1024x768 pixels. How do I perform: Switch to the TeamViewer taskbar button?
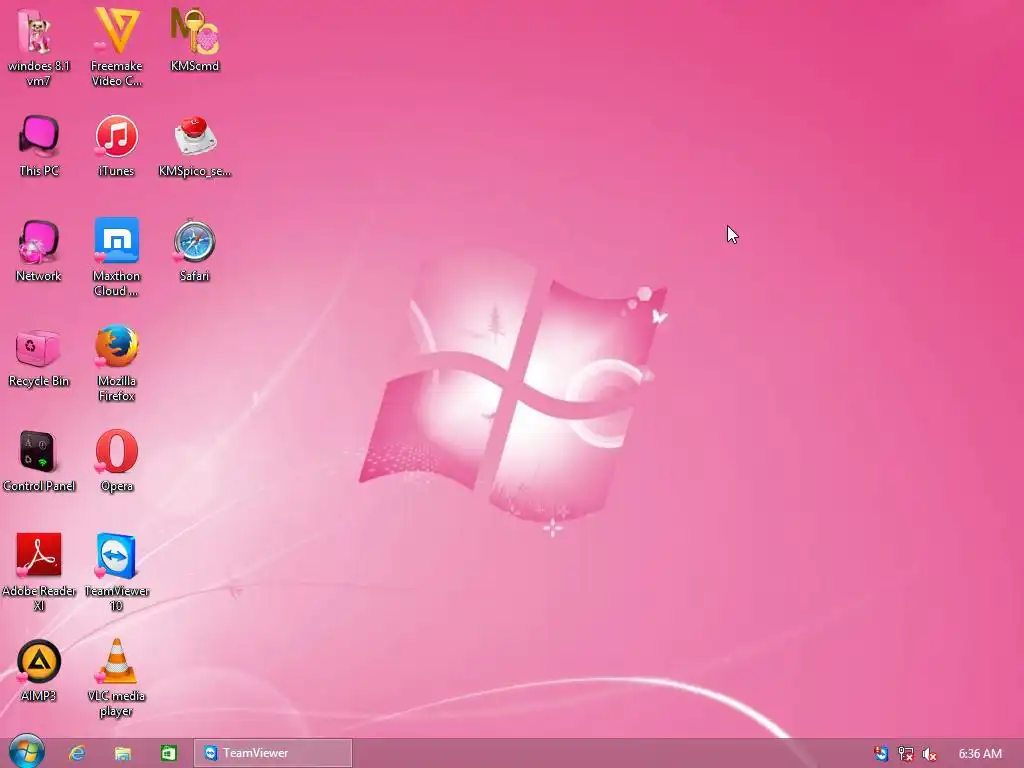[x=273, y=753]
